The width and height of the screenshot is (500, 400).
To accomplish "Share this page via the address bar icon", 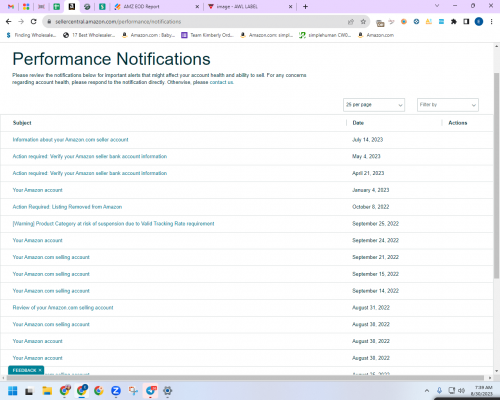I will tap(351, 22).
